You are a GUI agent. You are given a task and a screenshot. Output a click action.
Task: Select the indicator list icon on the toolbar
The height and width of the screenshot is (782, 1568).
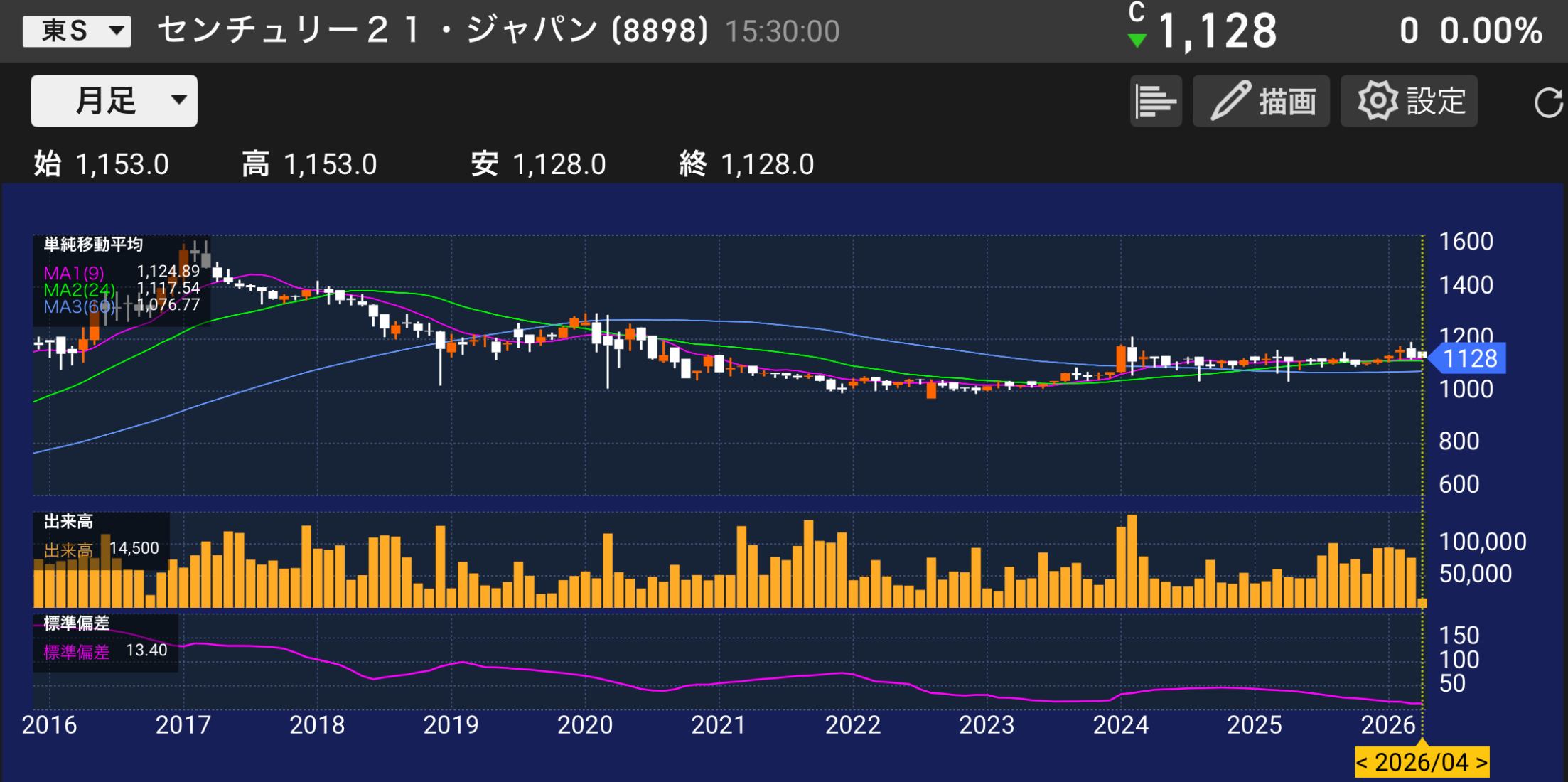click(x=1155, y=100)
